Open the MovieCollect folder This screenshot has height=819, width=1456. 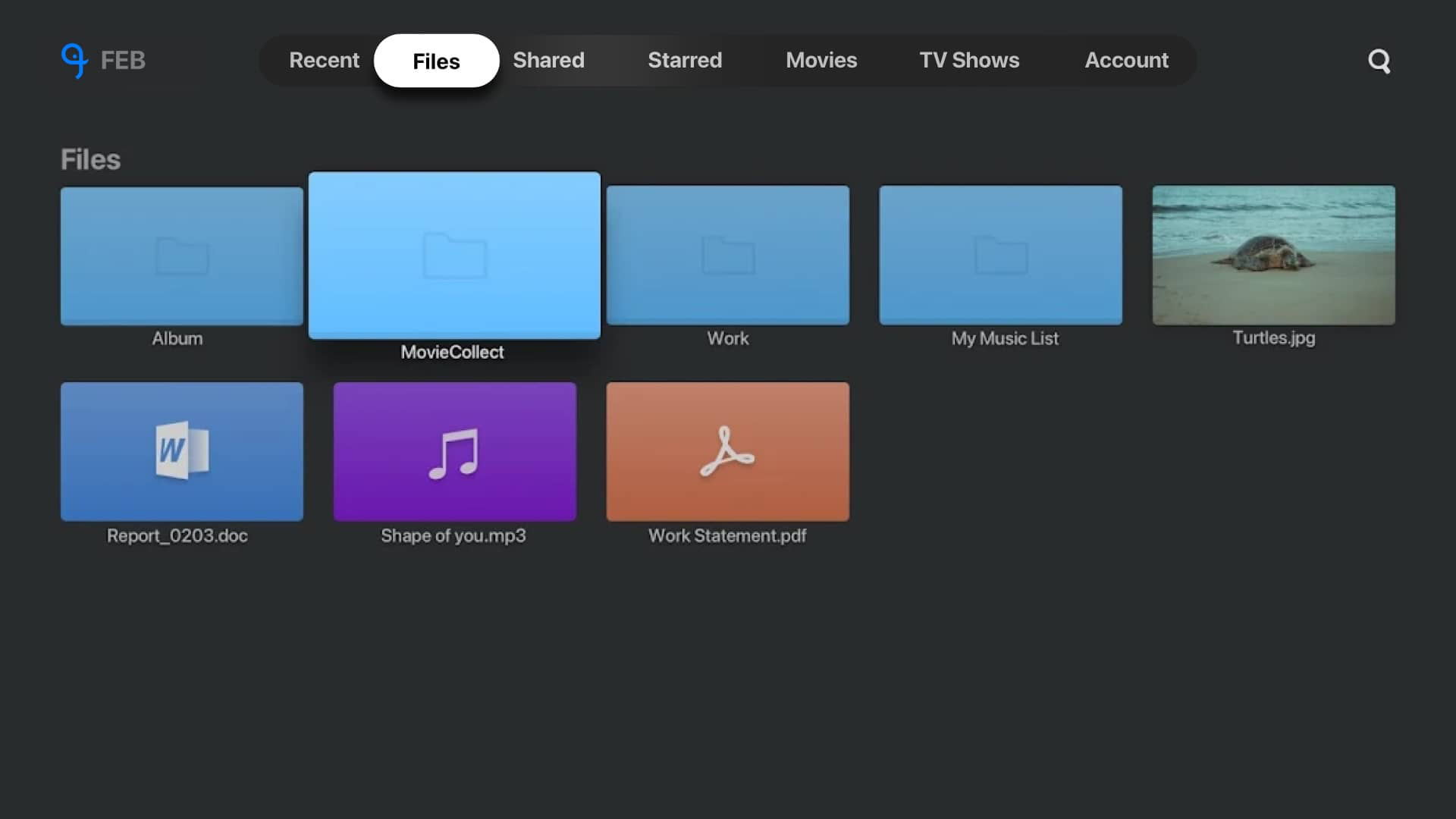tap(454, 256)
